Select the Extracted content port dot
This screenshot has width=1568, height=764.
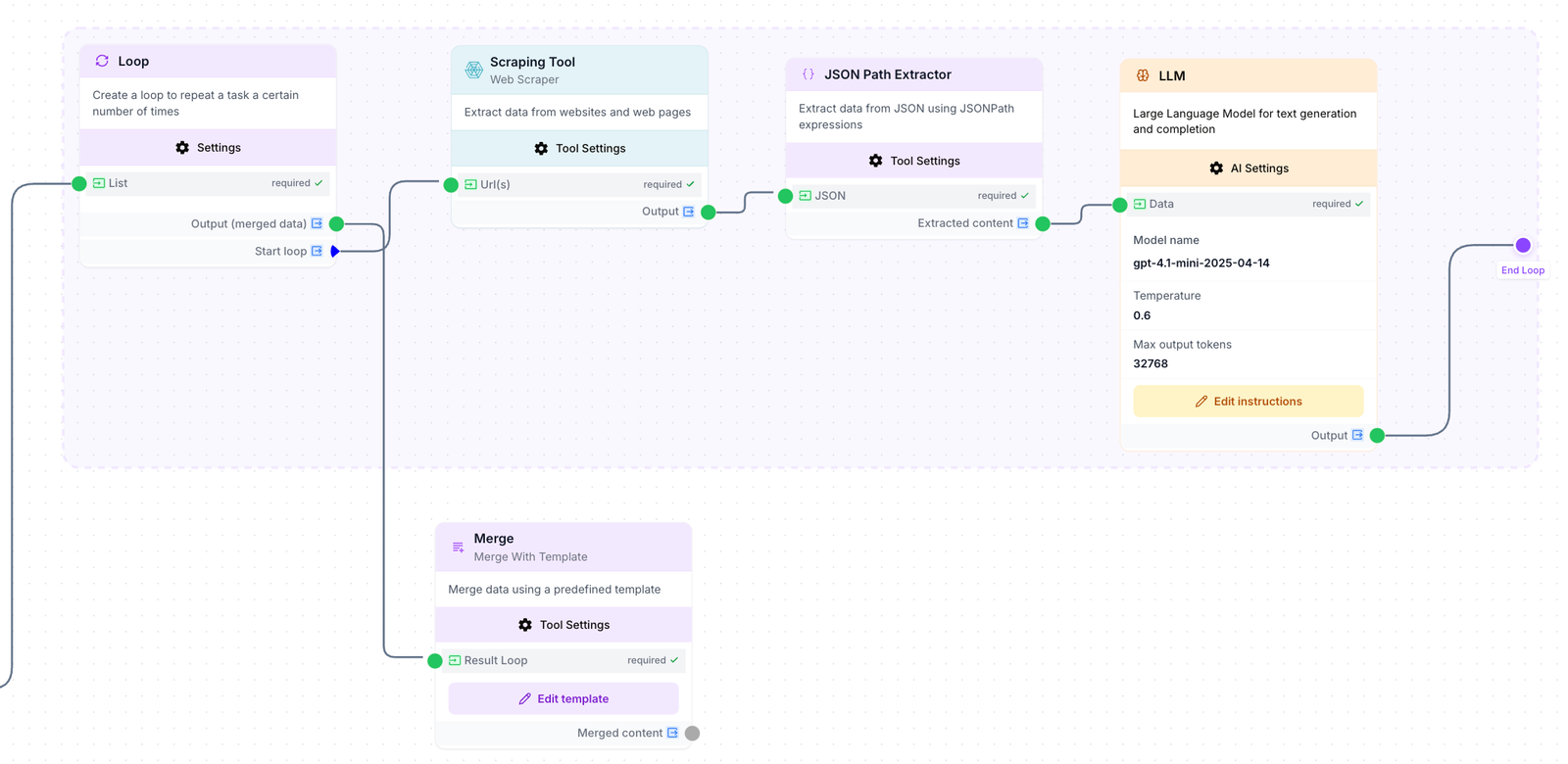[1043, 223]
